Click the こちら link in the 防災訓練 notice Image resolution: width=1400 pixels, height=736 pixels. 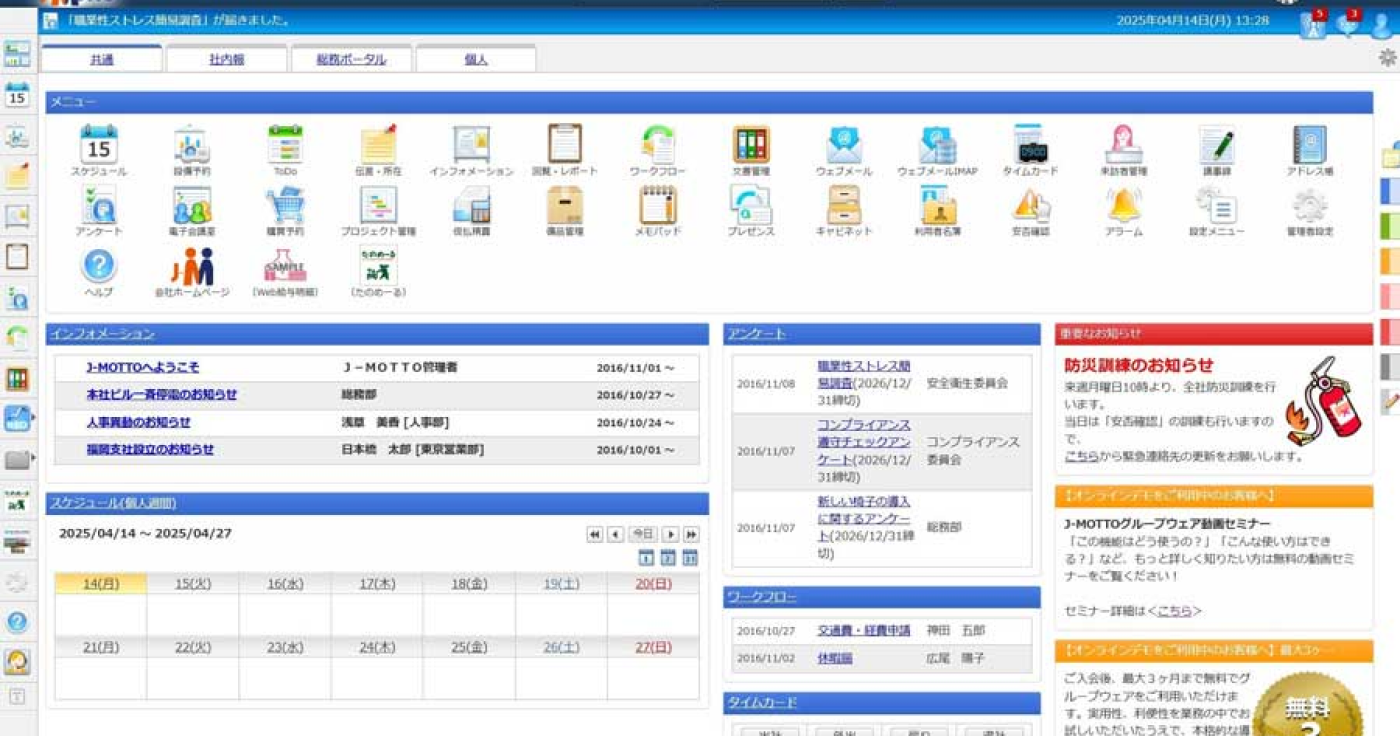(1081, 456)
